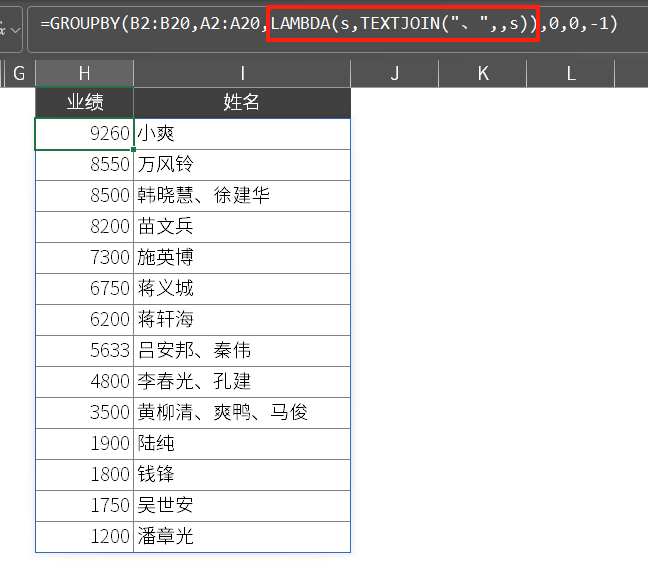648x574 pixels.
Task: Select cell with value 1900
Action: pos(85,444)
